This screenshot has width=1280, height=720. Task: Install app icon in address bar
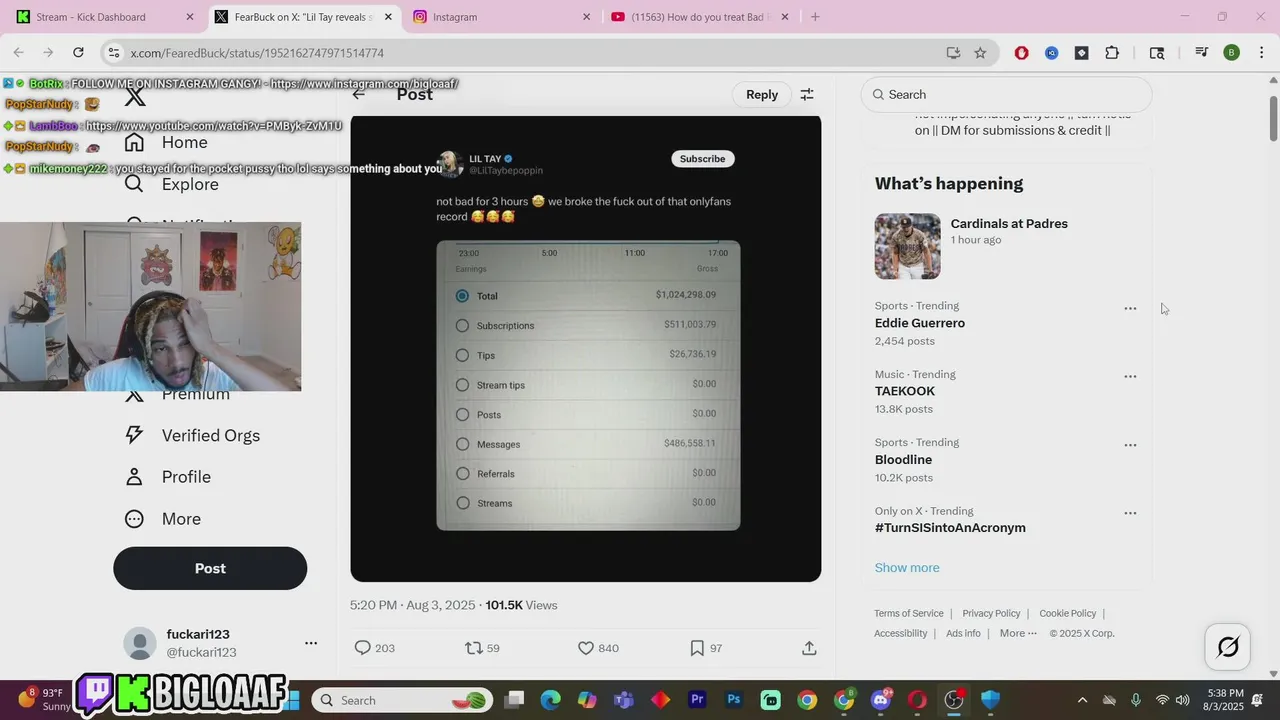tap(953, 53)
